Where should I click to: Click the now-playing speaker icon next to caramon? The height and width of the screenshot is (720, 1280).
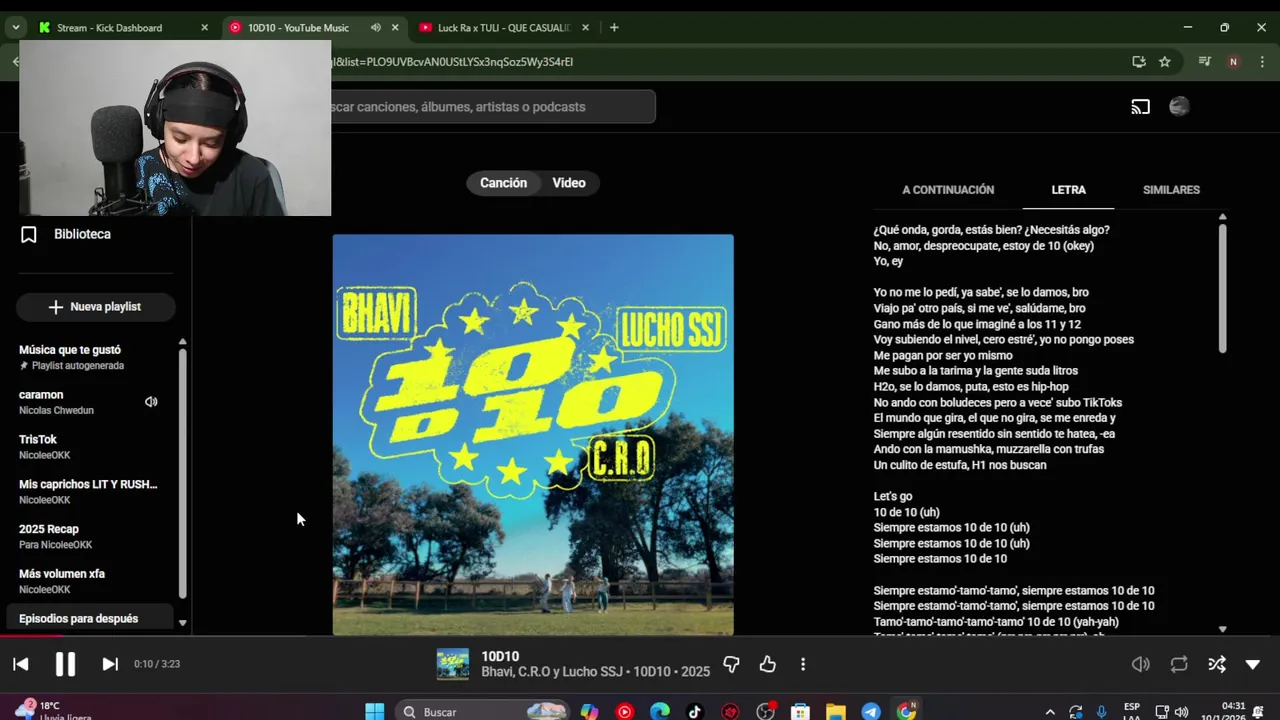click(x=151, y=402)
